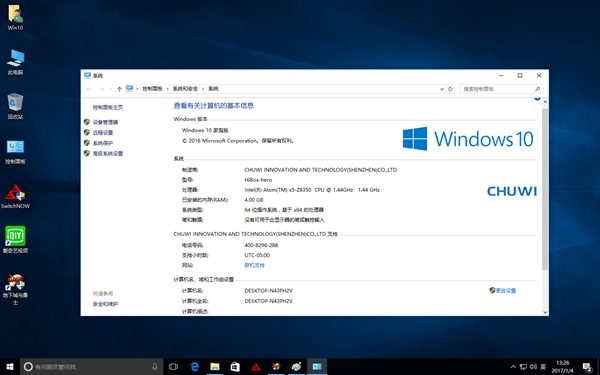Click the Cortana microphone icon
Image resolution: width=600 pixels, height=375 pixels.
point(155,367)
